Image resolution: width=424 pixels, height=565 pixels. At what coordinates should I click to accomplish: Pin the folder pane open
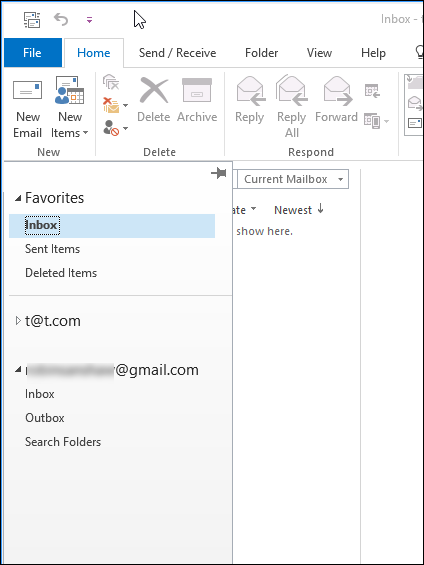coord(219,173)
